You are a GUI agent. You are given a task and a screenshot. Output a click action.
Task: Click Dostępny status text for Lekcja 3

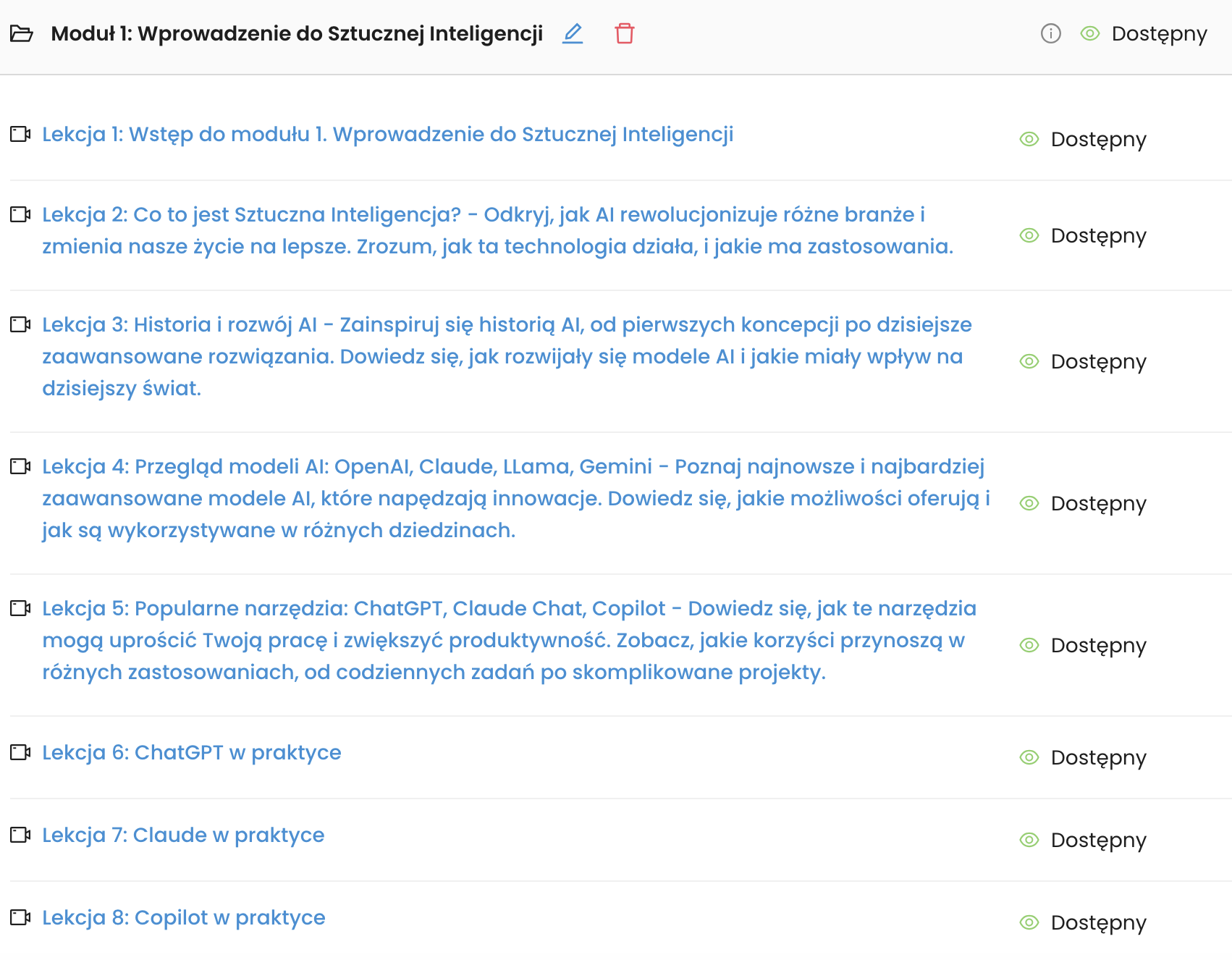(1099, 362)
